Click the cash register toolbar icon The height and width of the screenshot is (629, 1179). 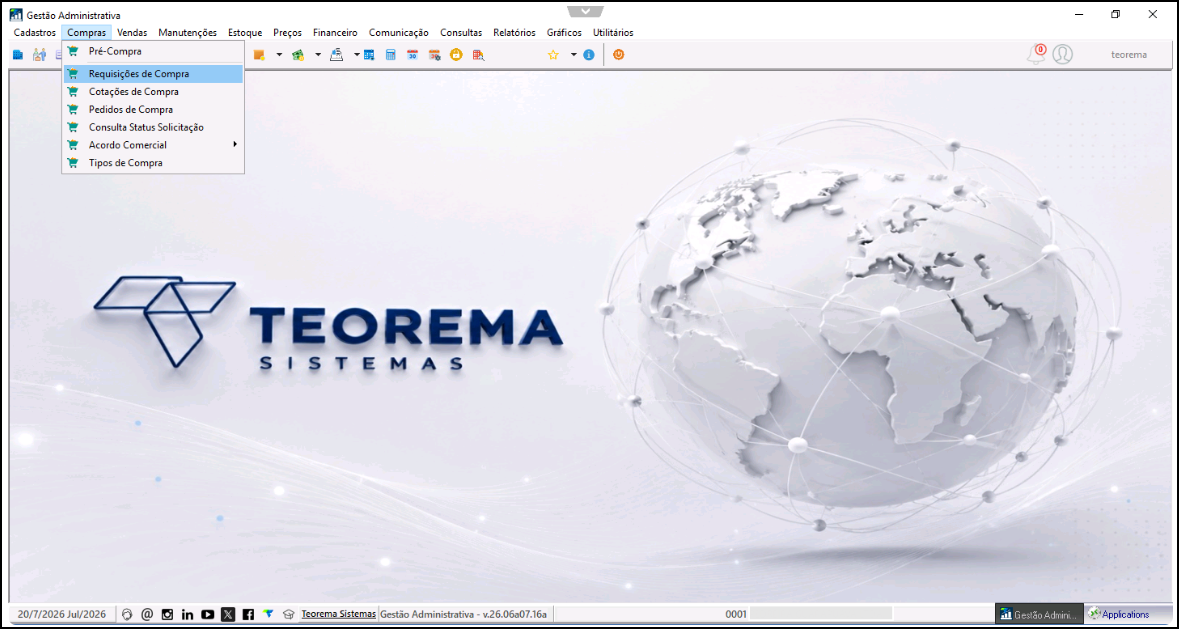click(x=337, y=55)
